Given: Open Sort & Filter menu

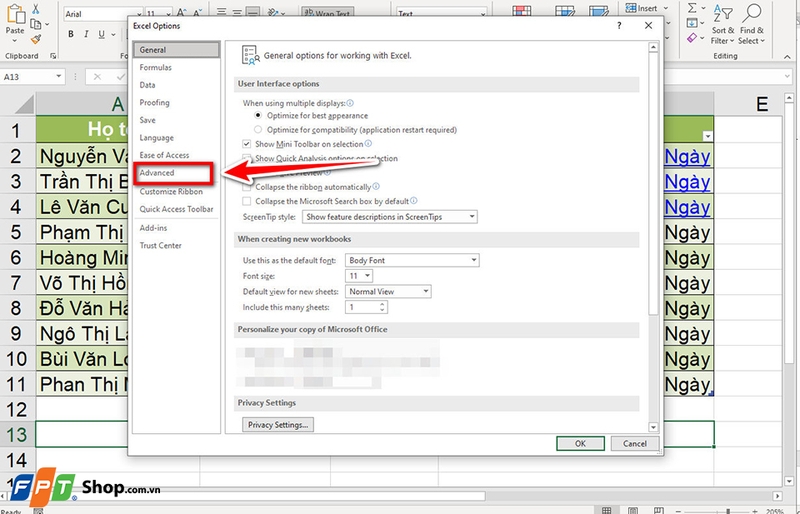Looking at the screenshot, I should [722, 25].
